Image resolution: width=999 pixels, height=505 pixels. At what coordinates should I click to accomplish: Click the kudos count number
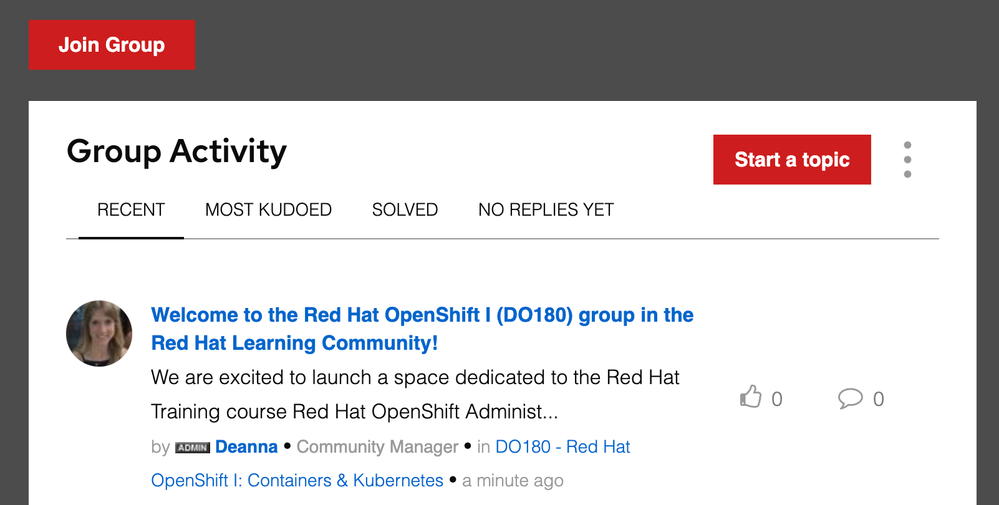click(777, 399)
